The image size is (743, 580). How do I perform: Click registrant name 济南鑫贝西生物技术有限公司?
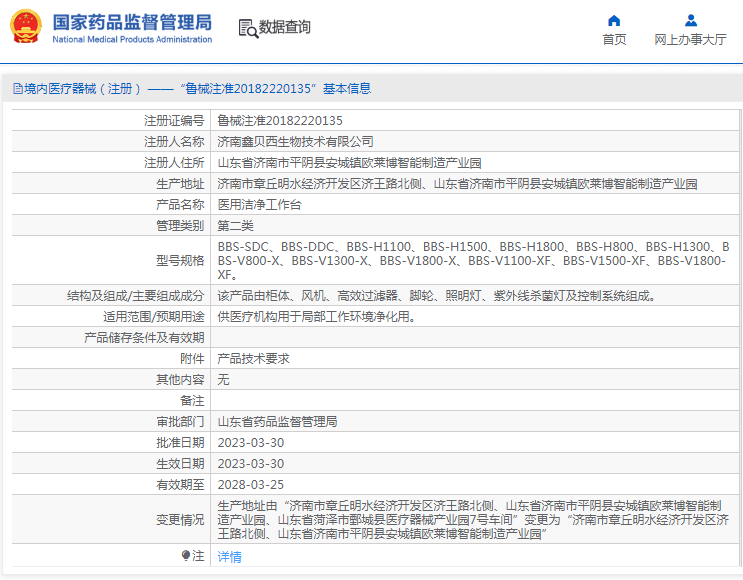(x=295, y=141)
